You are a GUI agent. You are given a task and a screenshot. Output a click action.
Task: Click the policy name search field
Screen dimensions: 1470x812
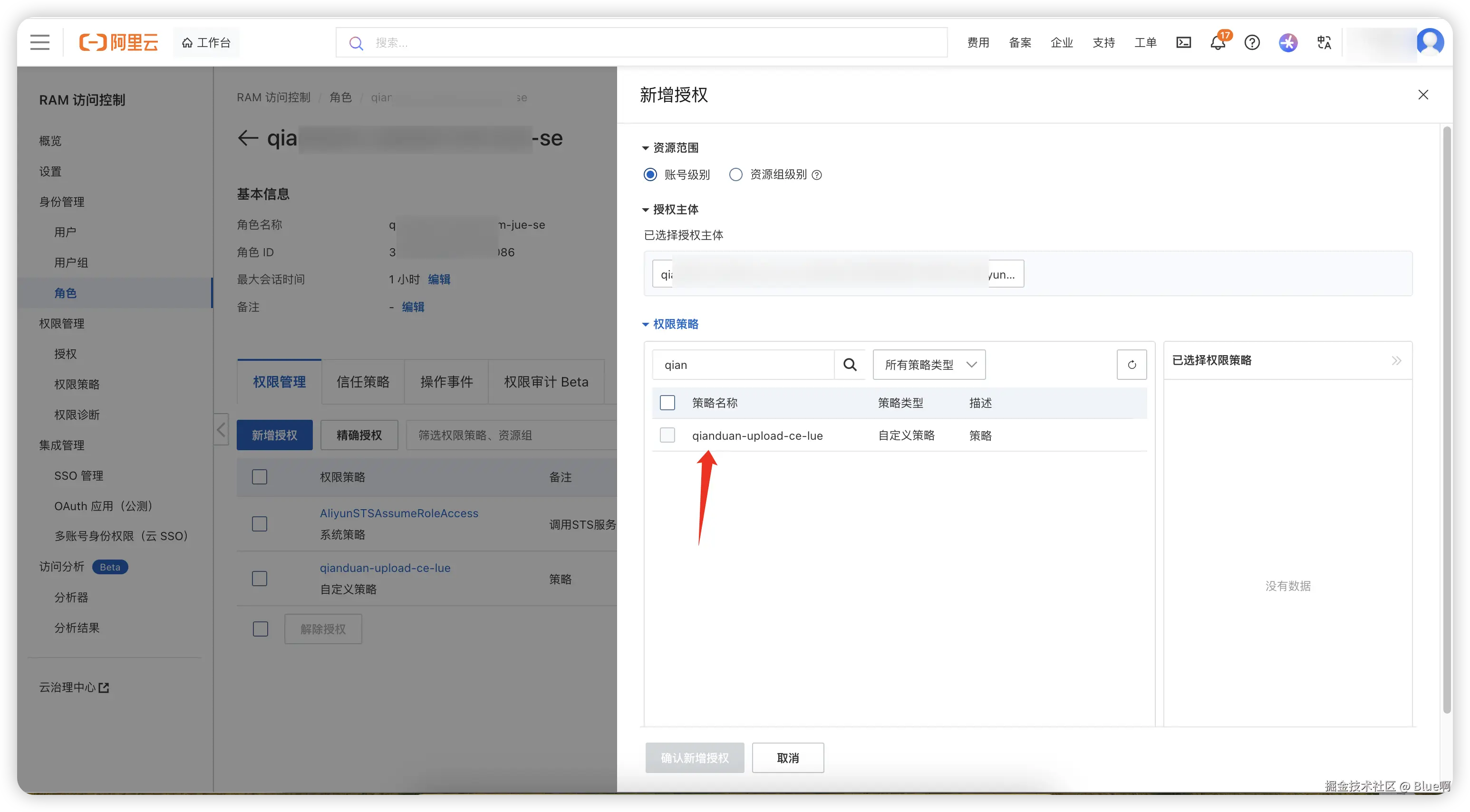coord(742,365)
